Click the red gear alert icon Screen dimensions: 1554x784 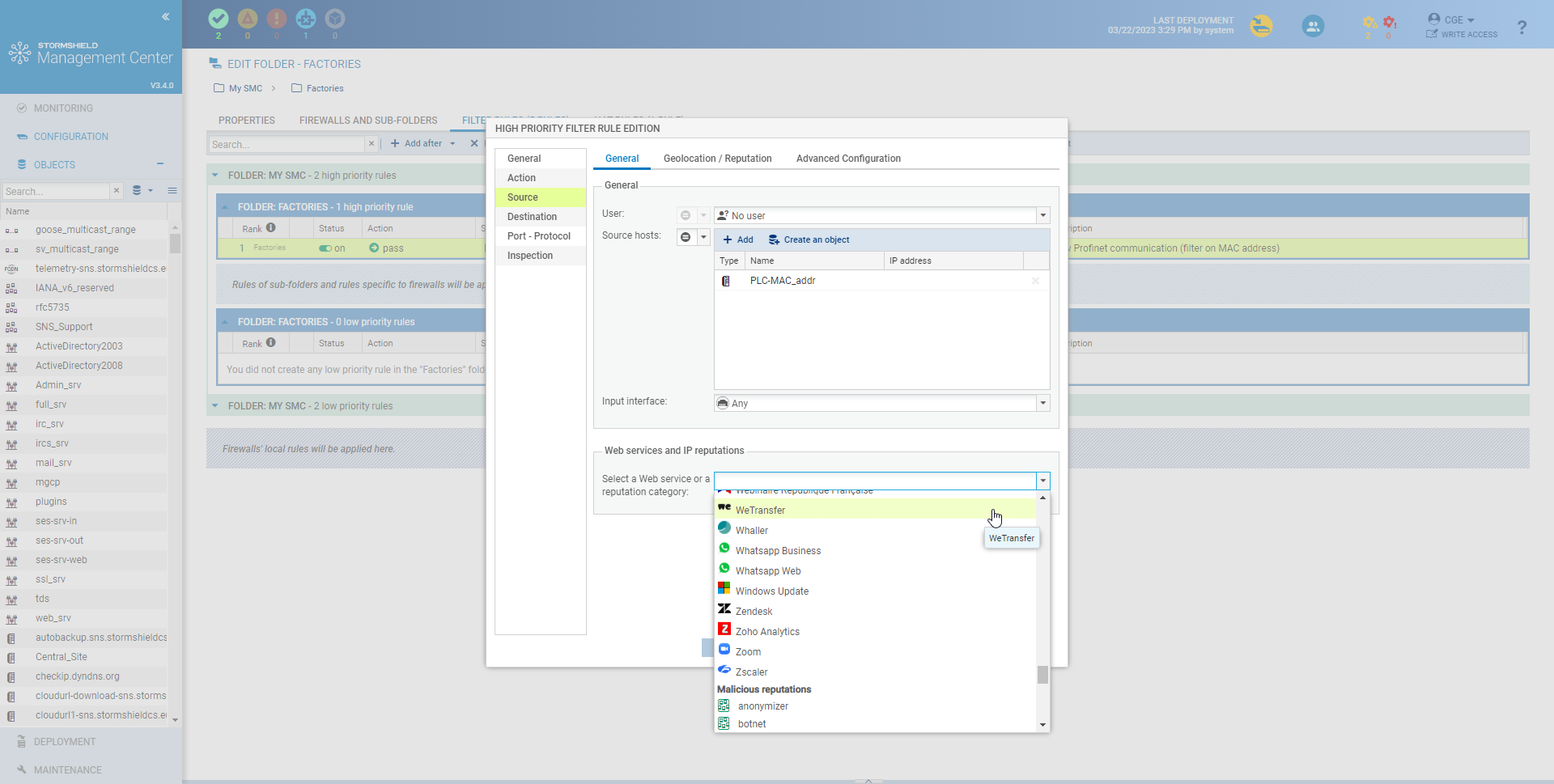[1390, 23]
